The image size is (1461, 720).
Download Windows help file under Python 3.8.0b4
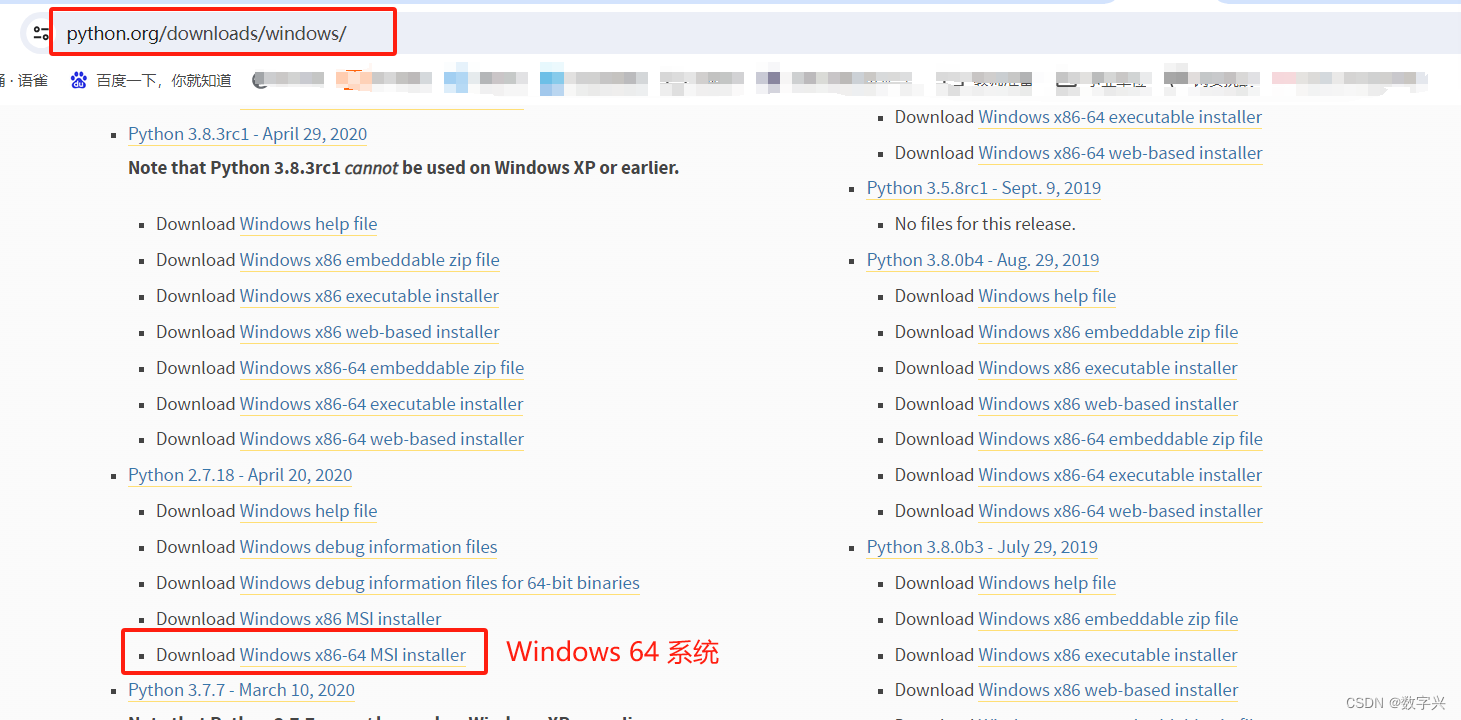(x=1047, y=296)
